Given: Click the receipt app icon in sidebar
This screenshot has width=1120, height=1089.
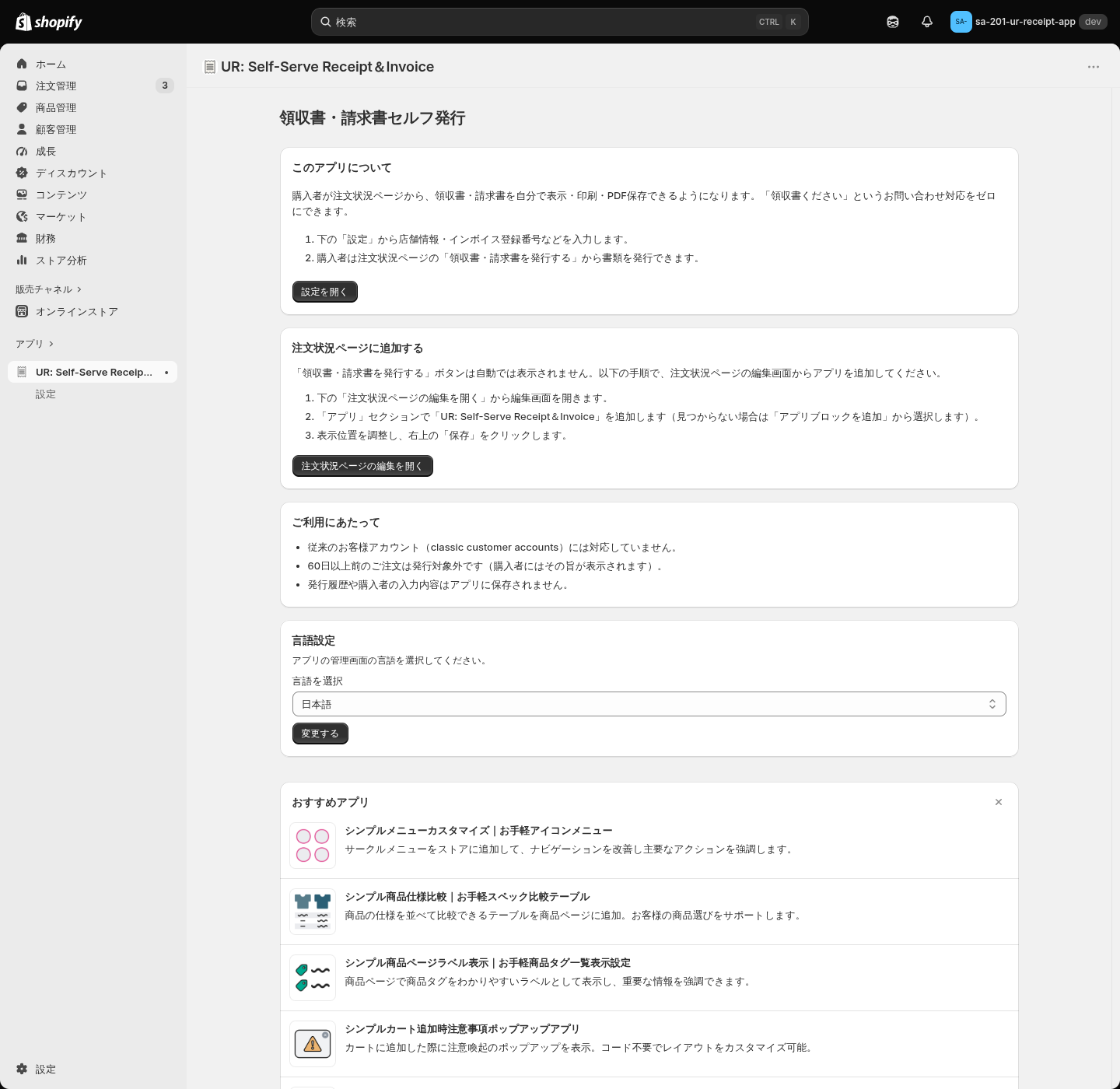Looking at the screenshot, I should pos(22,372).
